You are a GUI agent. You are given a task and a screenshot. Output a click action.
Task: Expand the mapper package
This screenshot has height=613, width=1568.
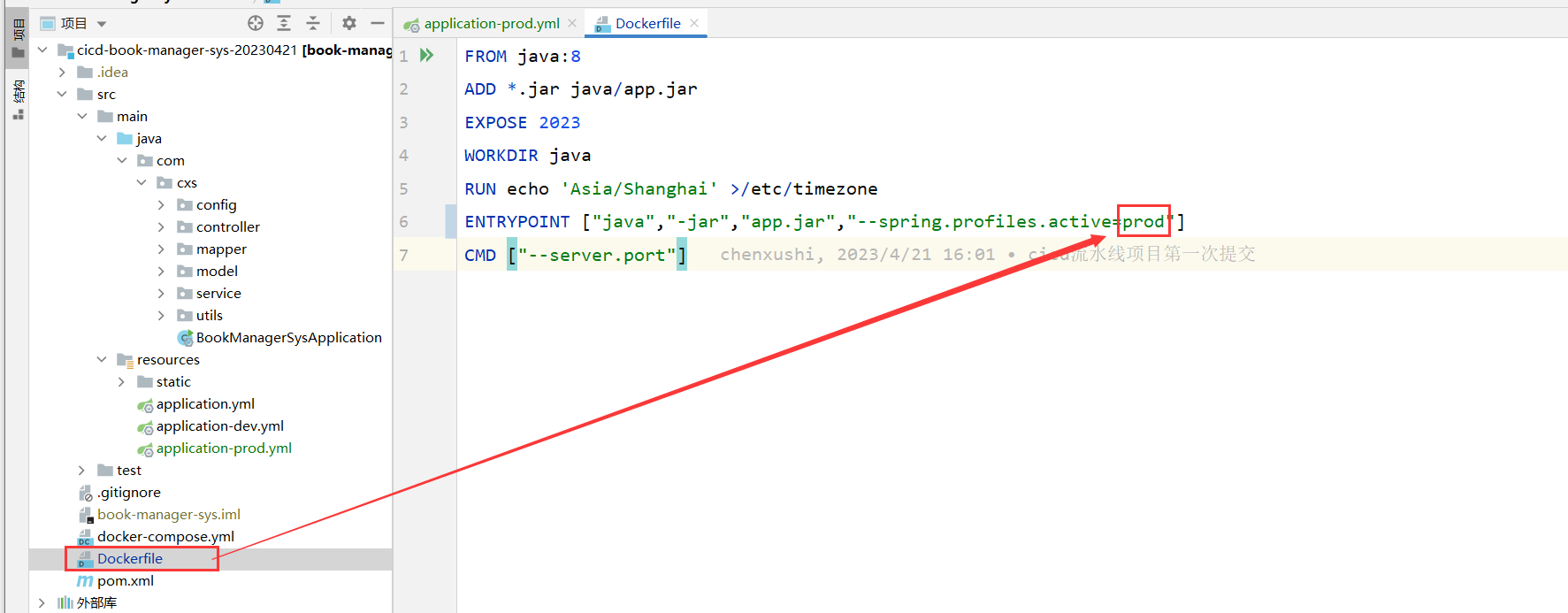[x=161, y=249]
